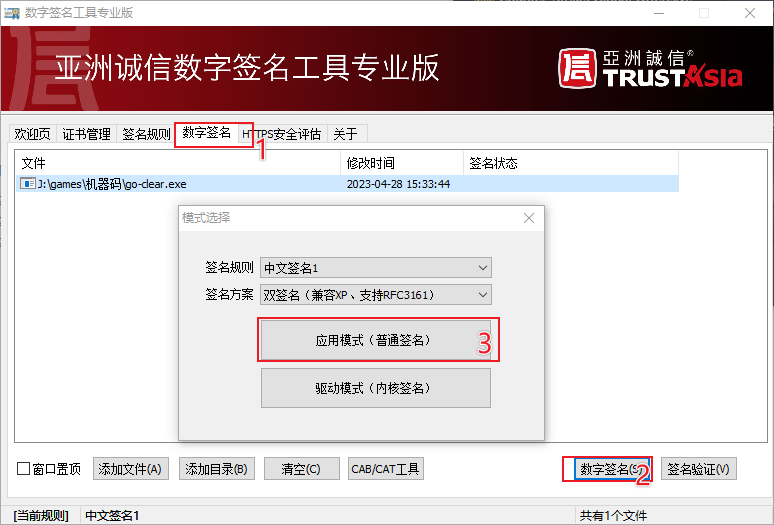774x525 pixels.
Task: Click the 数字签名(S) button
Action: coord(612,469)
